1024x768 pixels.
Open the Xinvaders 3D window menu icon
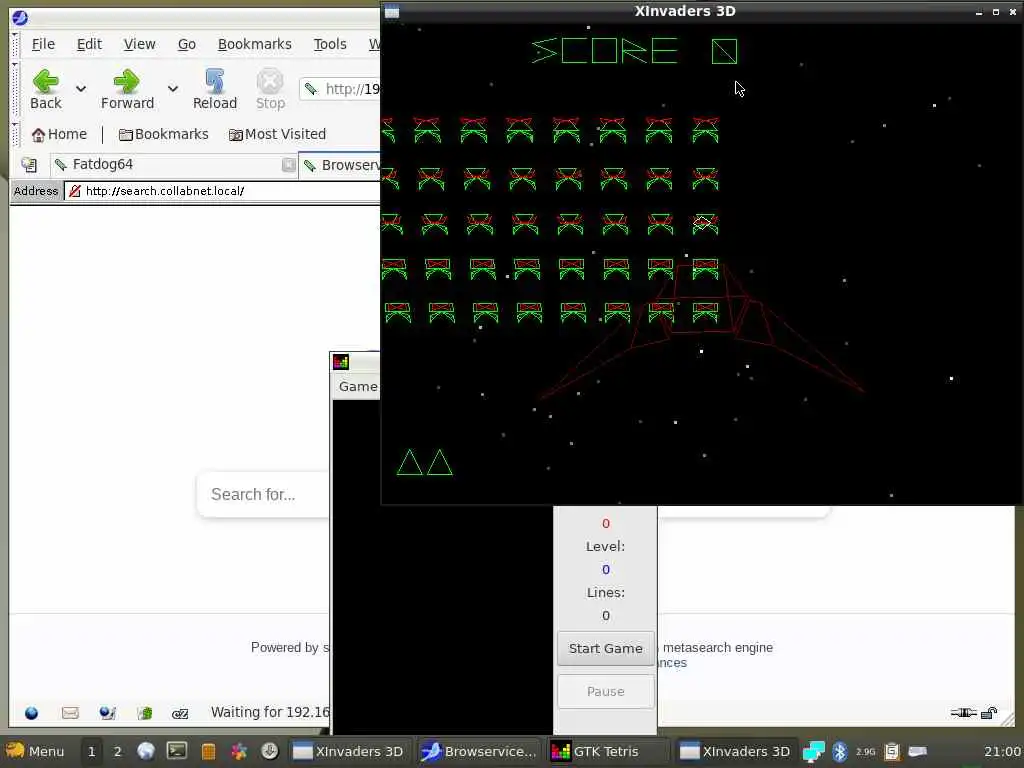(392, 11)
